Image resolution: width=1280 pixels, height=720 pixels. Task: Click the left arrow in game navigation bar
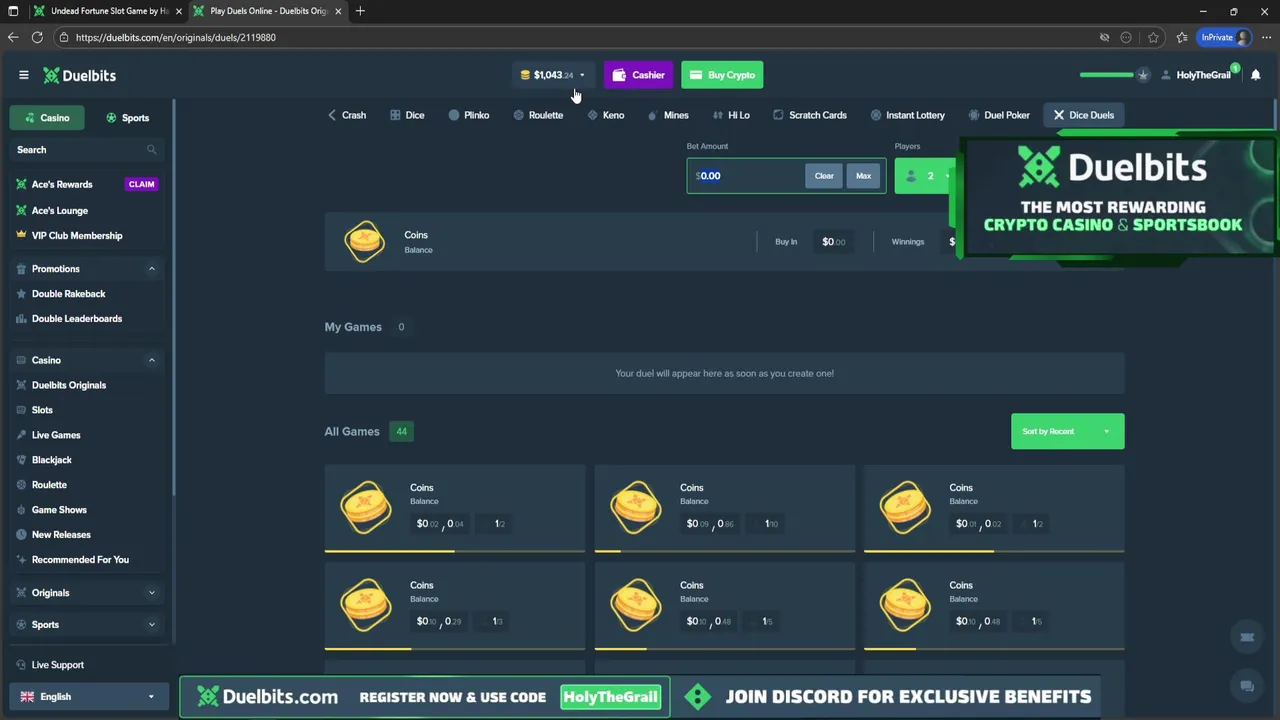(x=332, y=115)
